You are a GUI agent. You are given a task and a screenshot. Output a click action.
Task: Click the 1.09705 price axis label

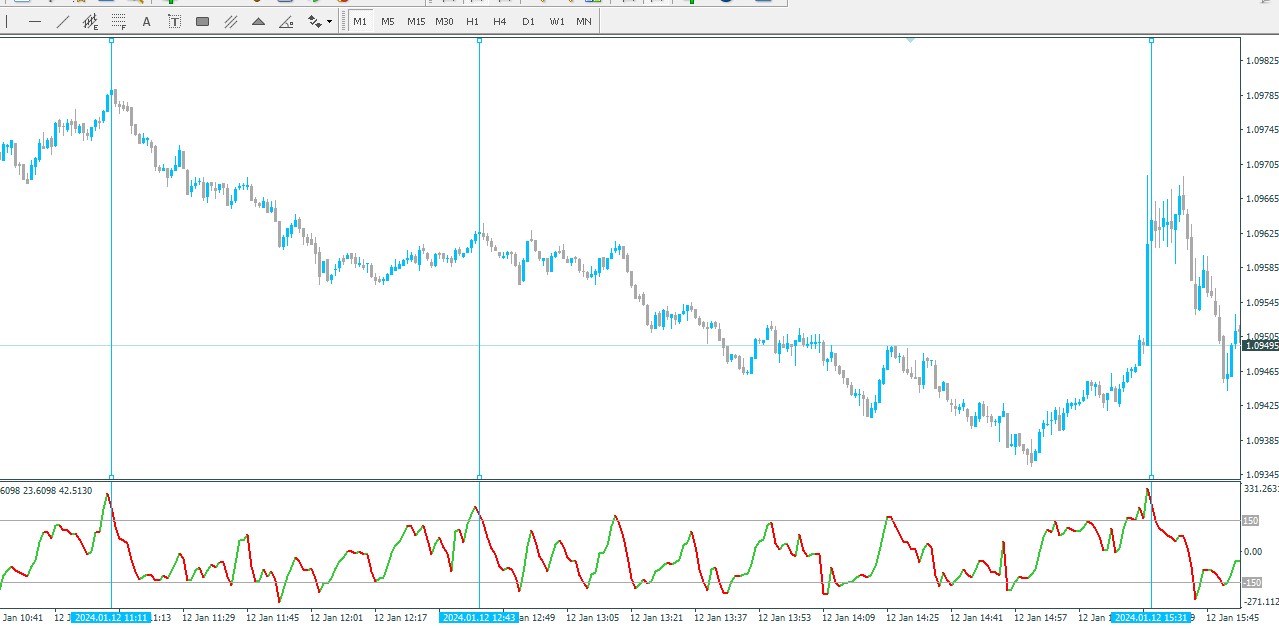click(x=1262, y=165)
